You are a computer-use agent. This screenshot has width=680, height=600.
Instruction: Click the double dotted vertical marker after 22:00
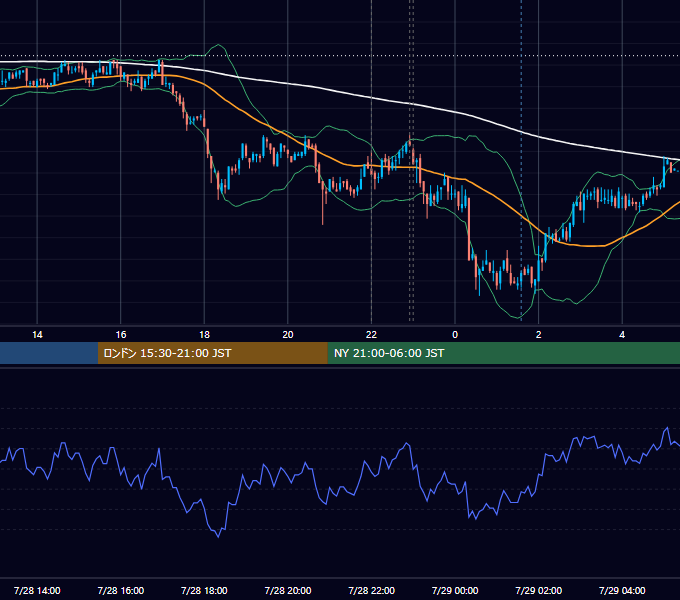tap(411, 160)
